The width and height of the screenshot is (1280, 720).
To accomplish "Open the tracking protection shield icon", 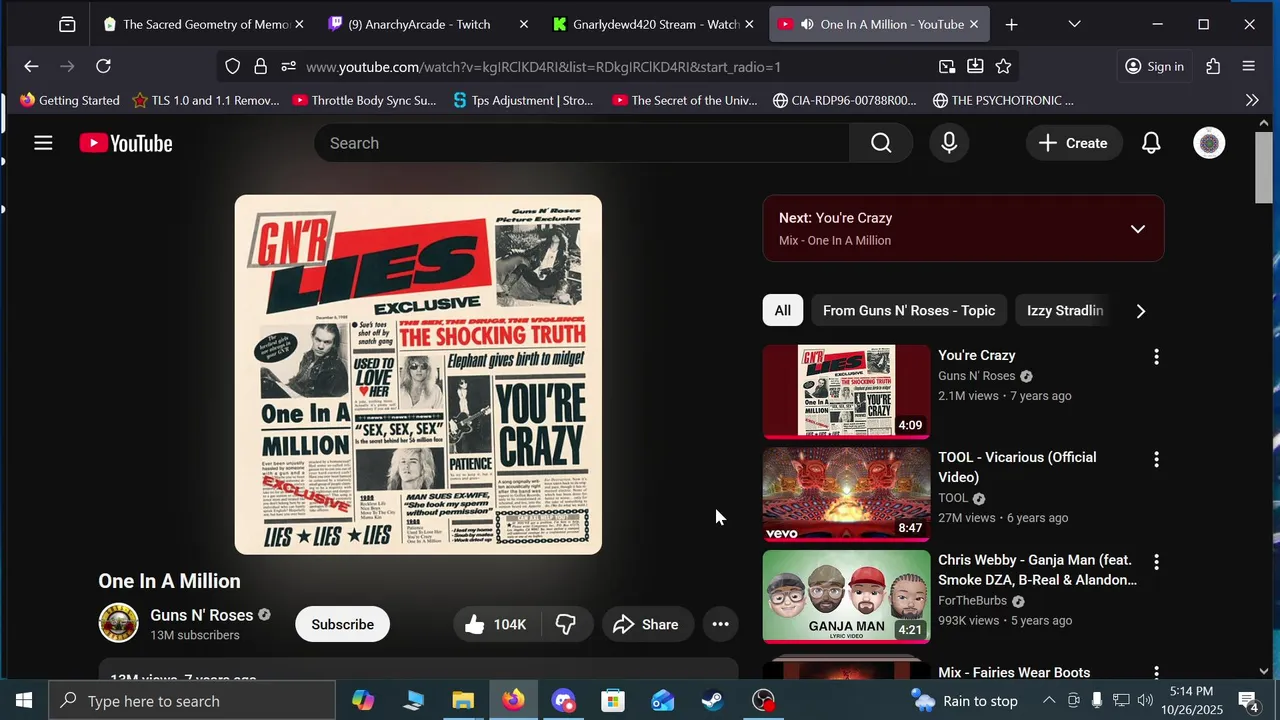I will click(x=232, y=66).
